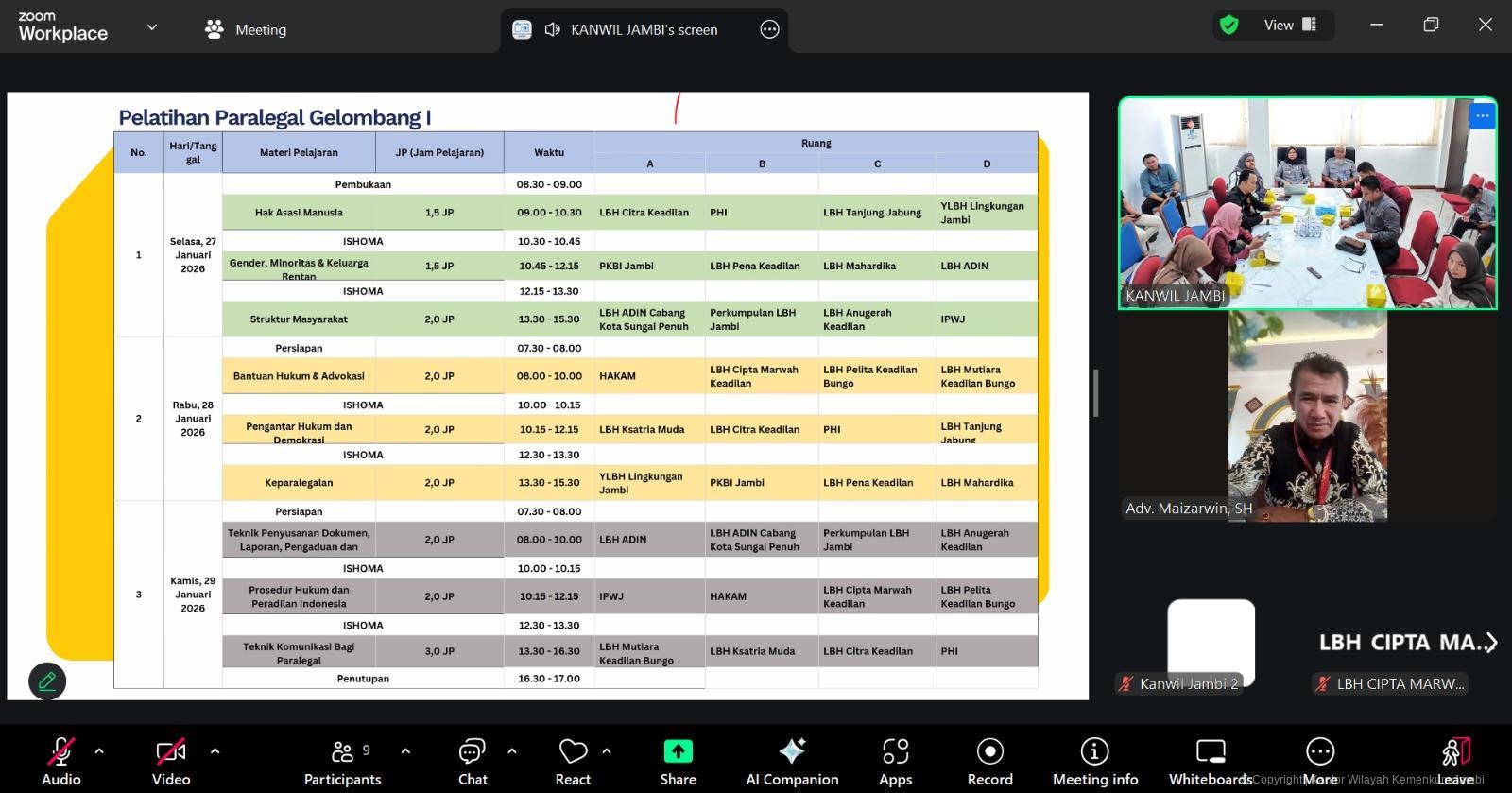Open screen share options ellipsis menu
1512x793 pixels.
coord(769,29)
